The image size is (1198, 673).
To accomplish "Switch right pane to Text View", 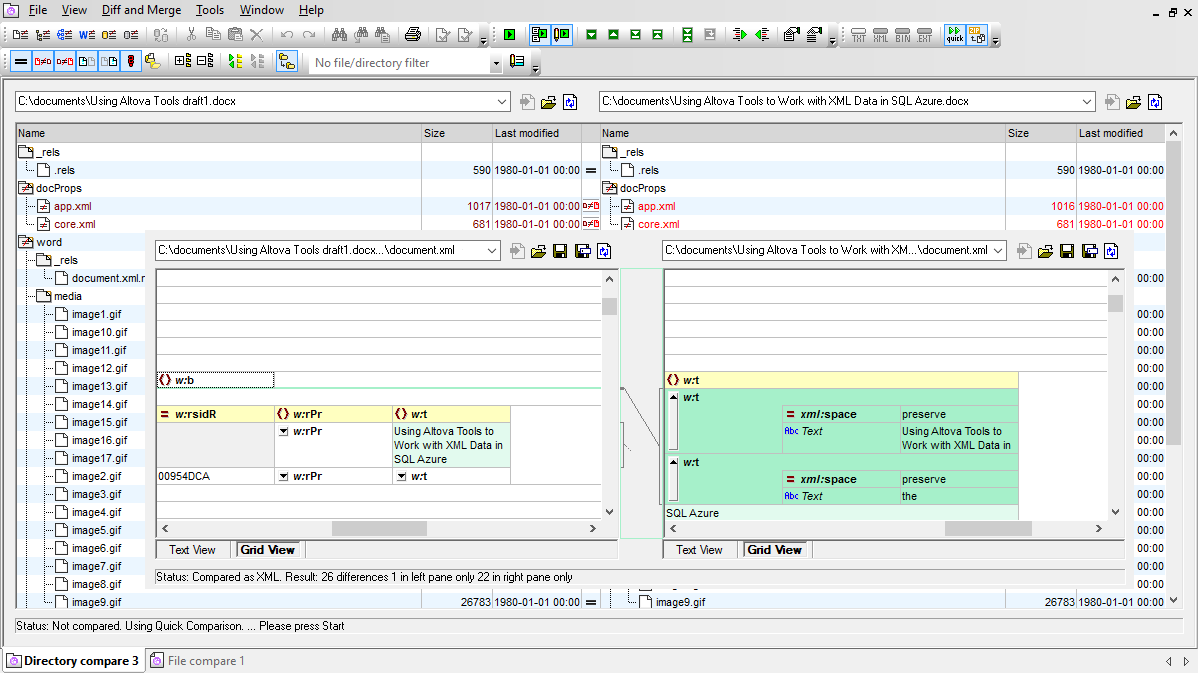I will click(699, 550).
